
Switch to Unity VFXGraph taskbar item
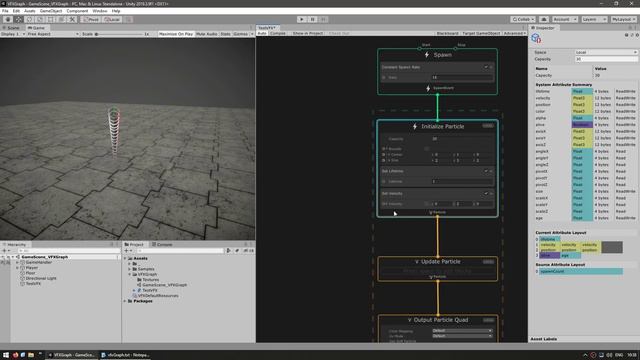[71, 355]
